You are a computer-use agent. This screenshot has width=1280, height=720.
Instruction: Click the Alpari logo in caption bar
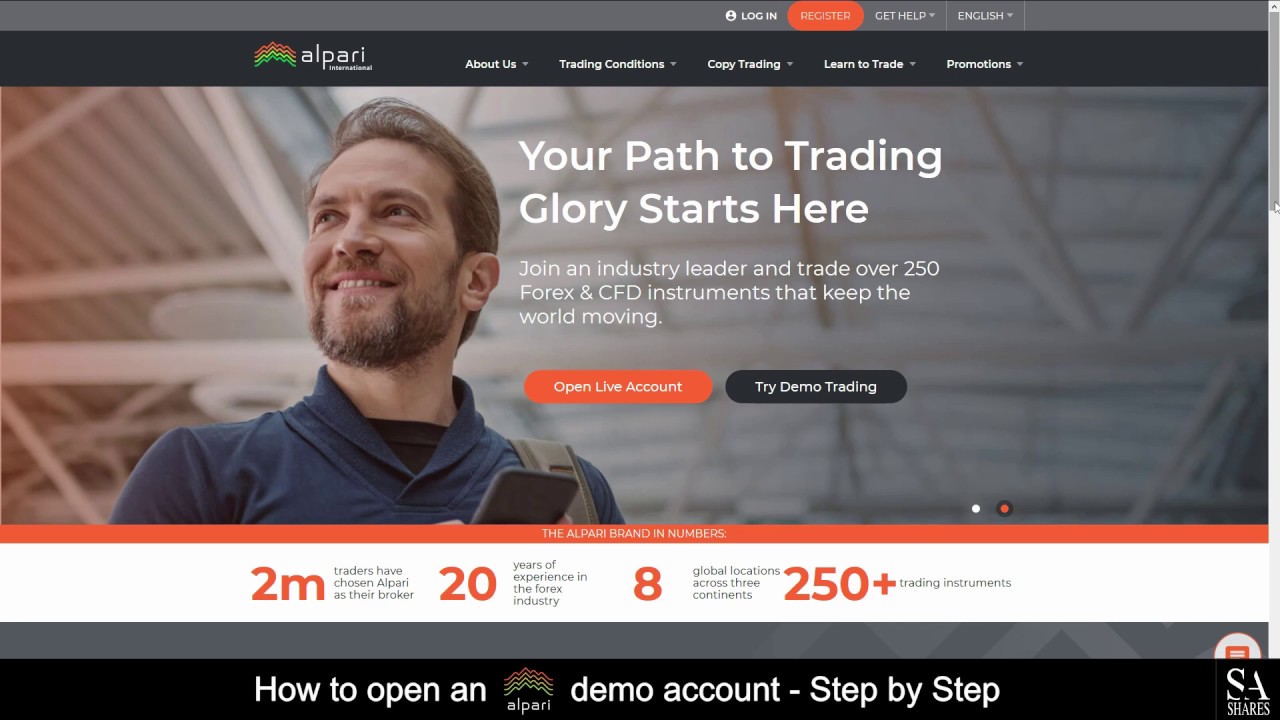(x=528, y=690)
